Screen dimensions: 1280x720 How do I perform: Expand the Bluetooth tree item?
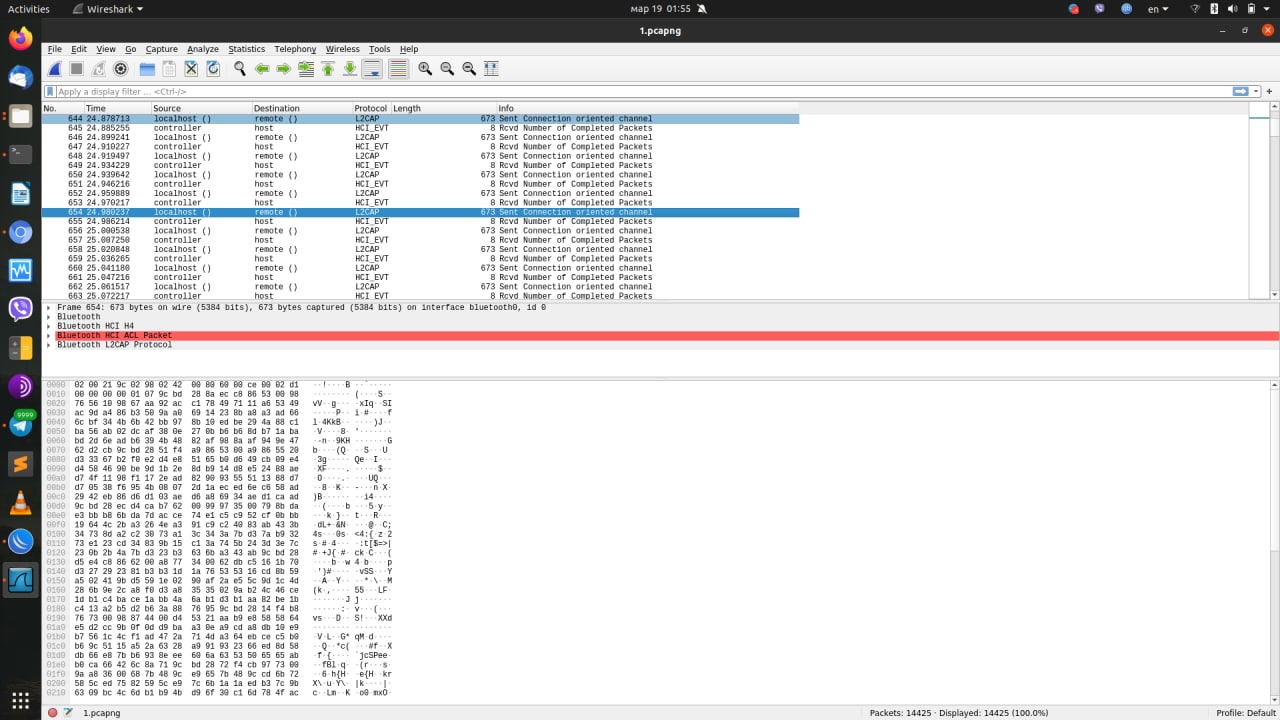click(49, 317)
